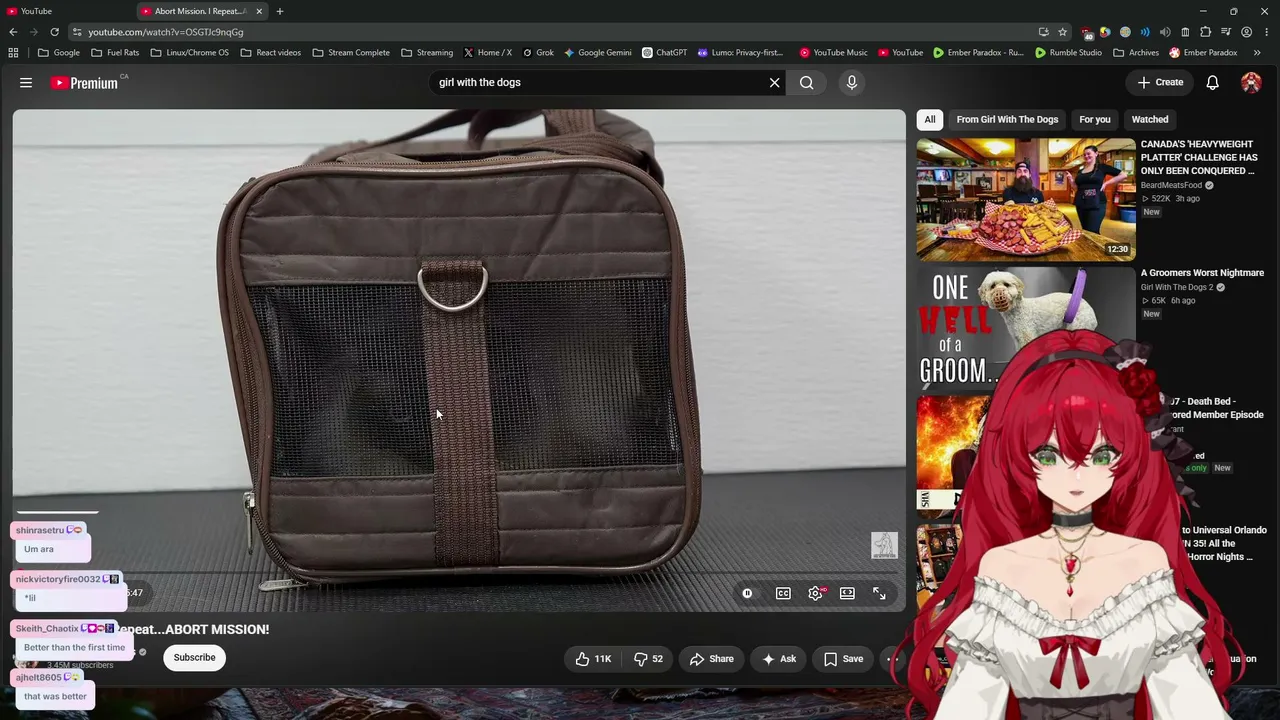Select the All filter chip

[x=930, y=120]
